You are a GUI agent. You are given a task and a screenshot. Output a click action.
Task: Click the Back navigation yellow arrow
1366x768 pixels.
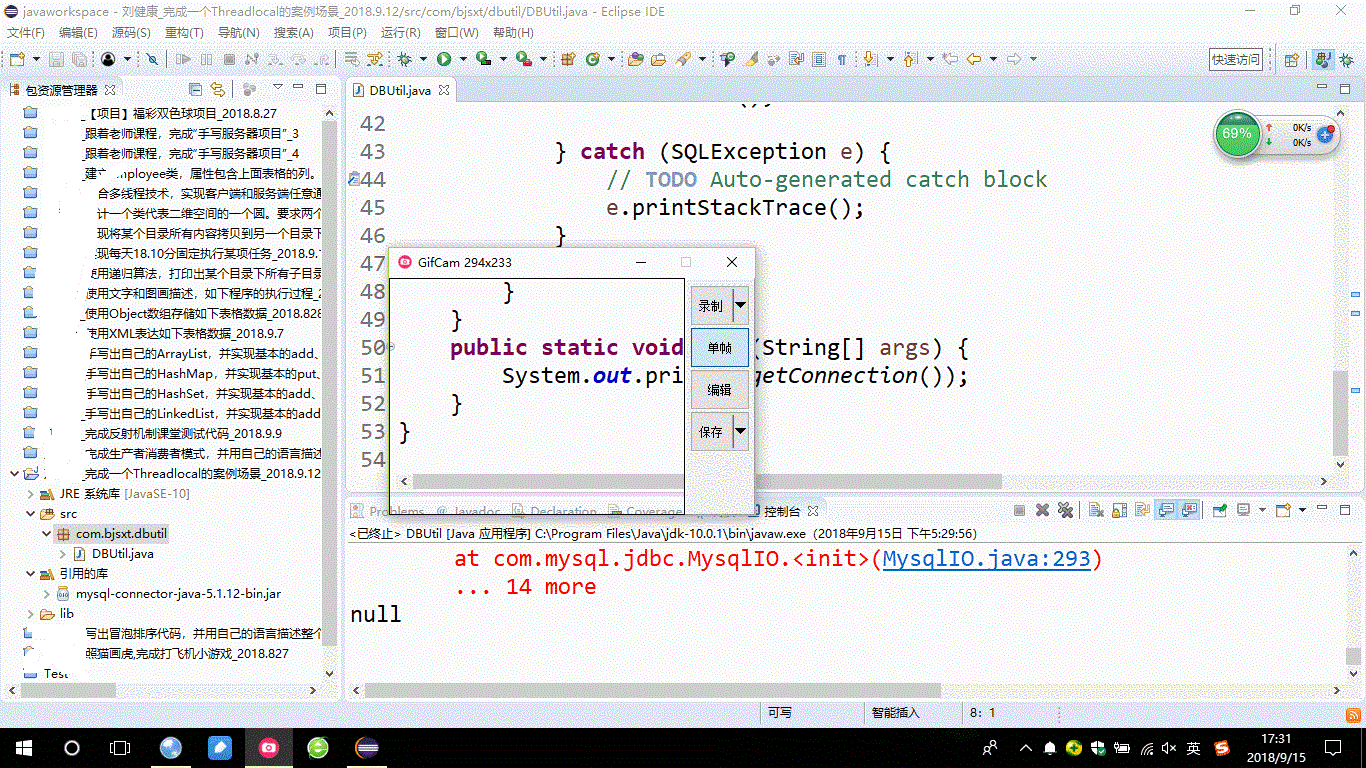coord(974,59)
